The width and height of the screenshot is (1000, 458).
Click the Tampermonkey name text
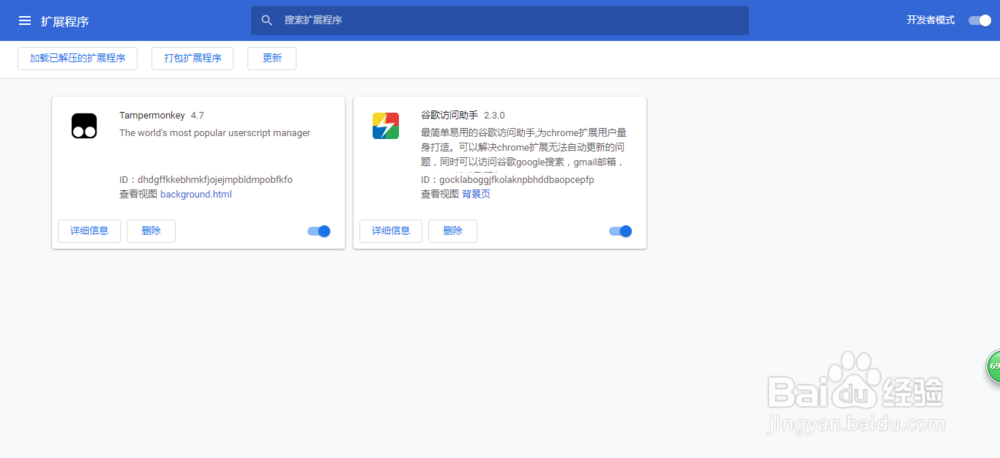click(x=152, y=115)
